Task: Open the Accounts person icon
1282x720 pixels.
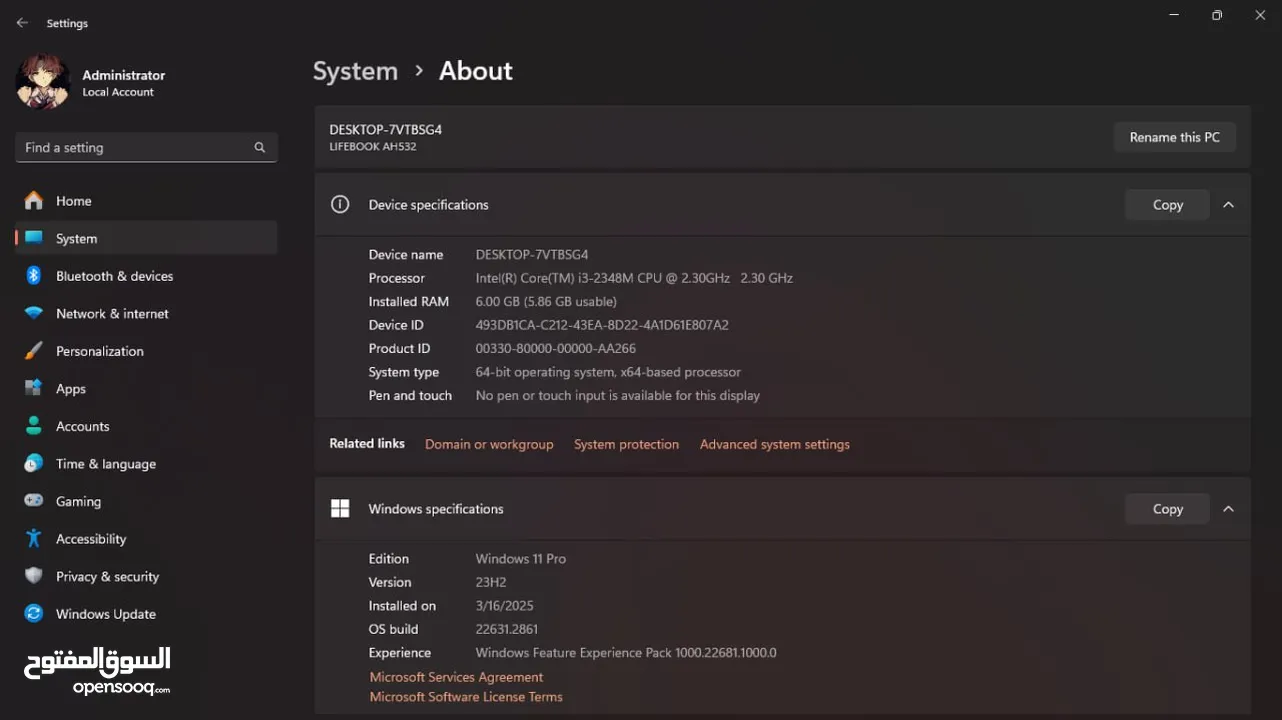Action: tap(34, 426)
